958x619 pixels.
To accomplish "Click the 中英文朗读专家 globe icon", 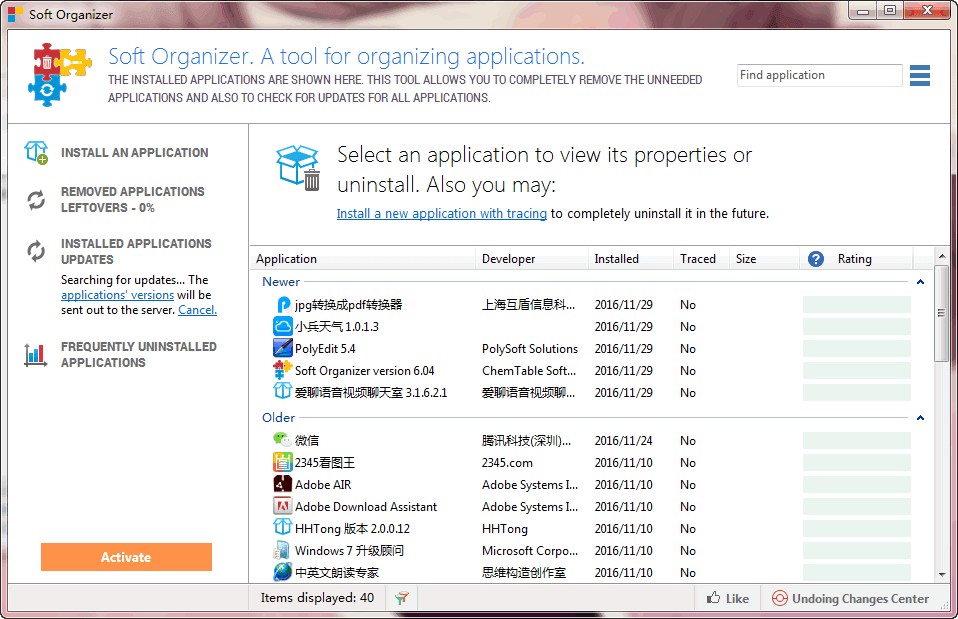I will tap(282, 572).
